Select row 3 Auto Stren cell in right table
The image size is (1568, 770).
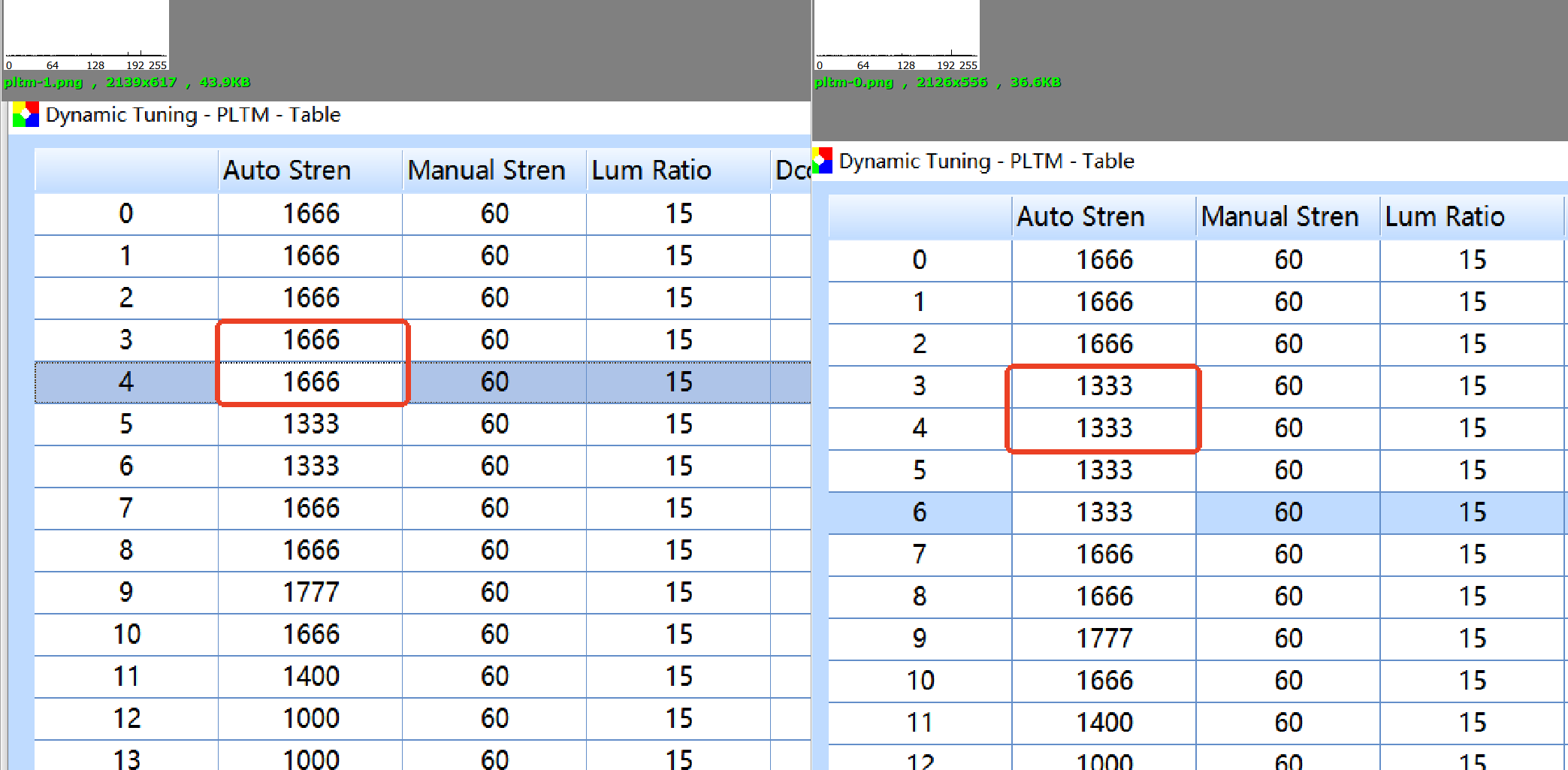tap(1104, 386)
